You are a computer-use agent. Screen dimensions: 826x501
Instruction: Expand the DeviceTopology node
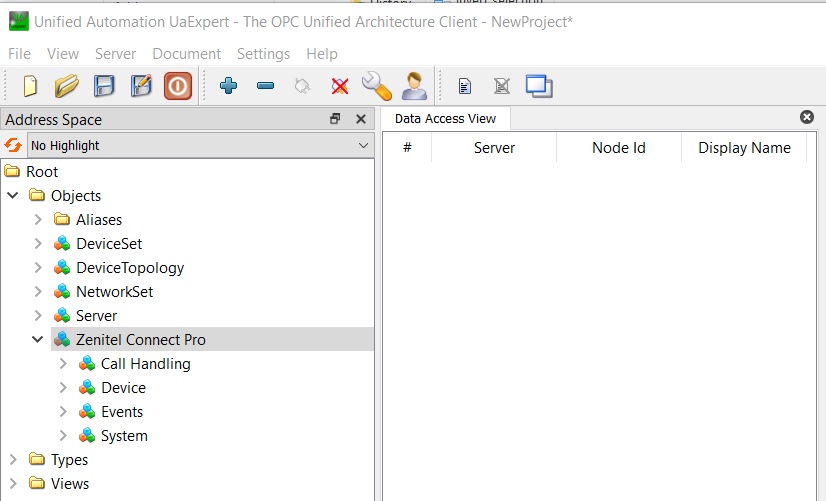[38, 268]
